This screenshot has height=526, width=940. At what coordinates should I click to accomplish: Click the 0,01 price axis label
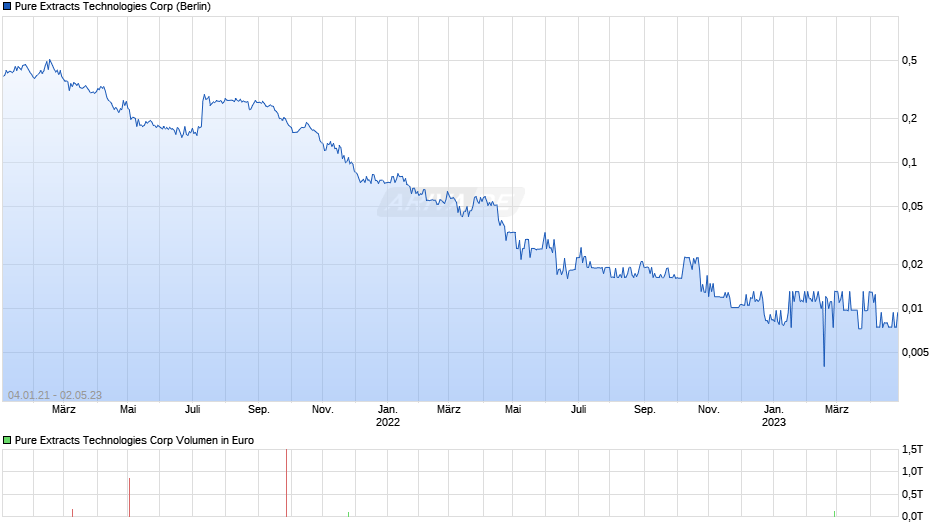point(912,308)
